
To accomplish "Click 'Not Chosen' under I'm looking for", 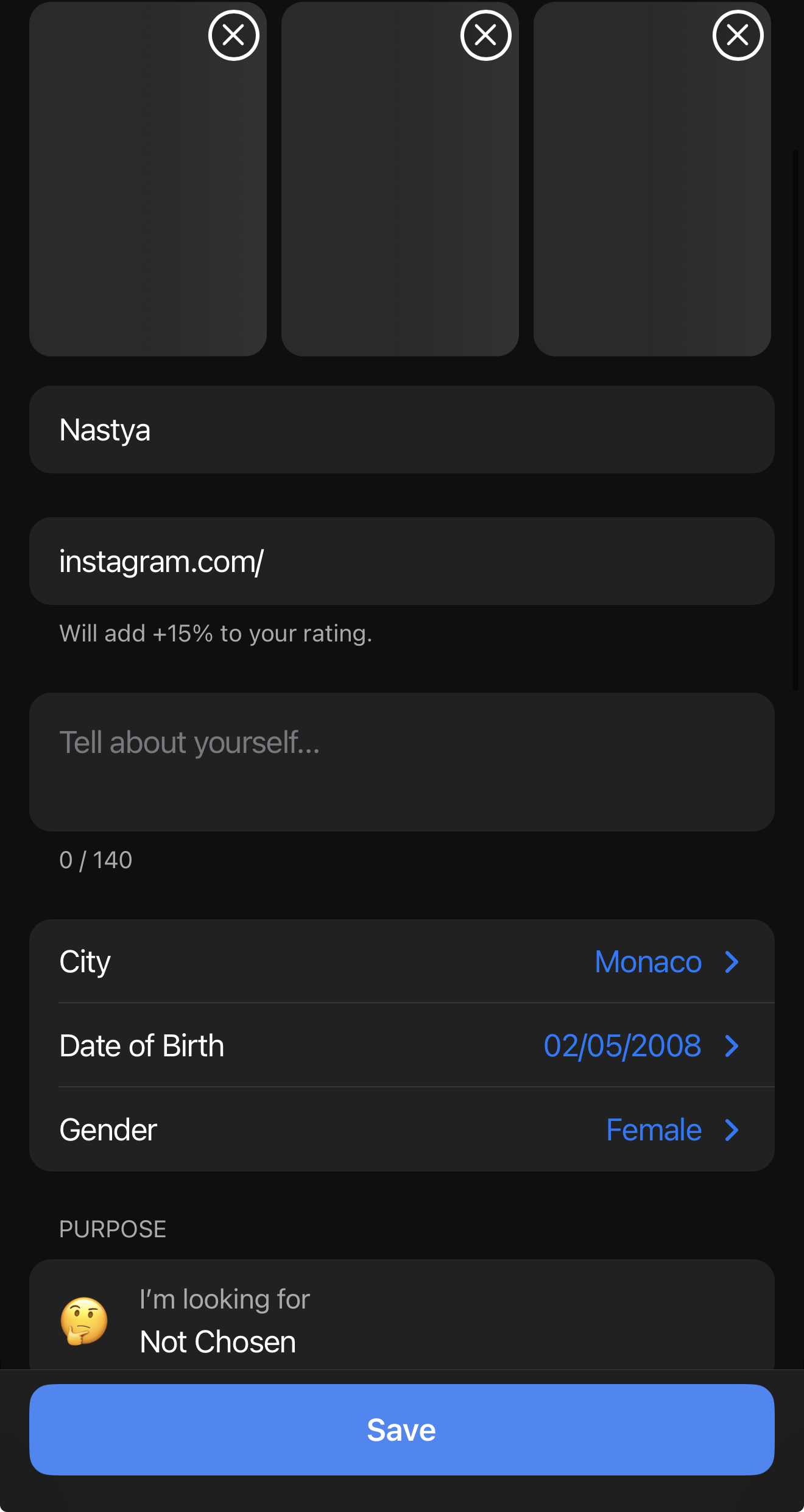I will (x=217, y=1340).
